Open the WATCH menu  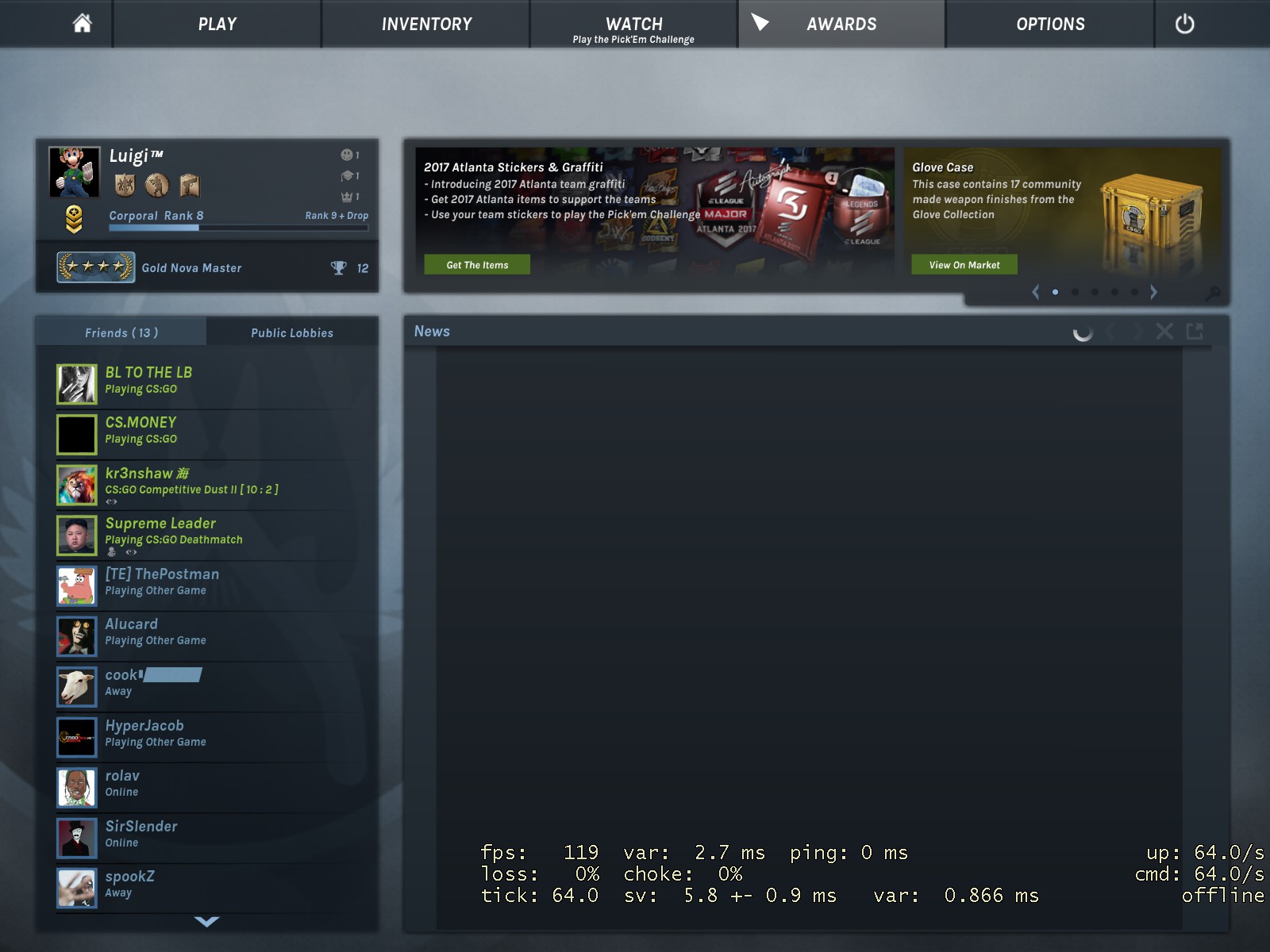click(633, 24)
